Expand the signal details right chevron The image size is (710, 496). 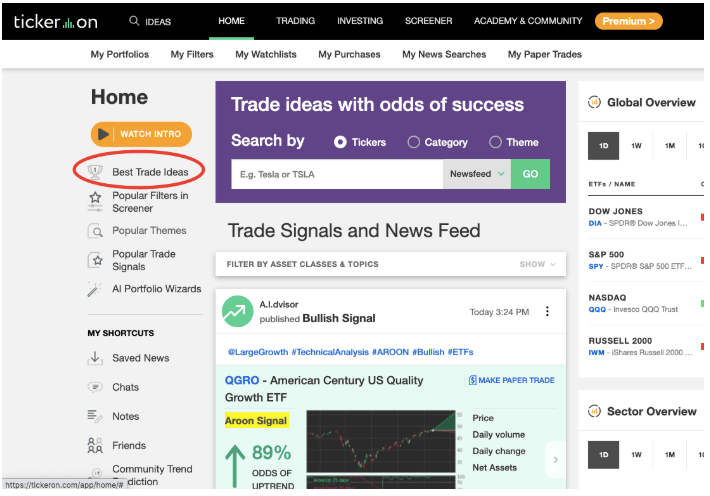[556, 460]
